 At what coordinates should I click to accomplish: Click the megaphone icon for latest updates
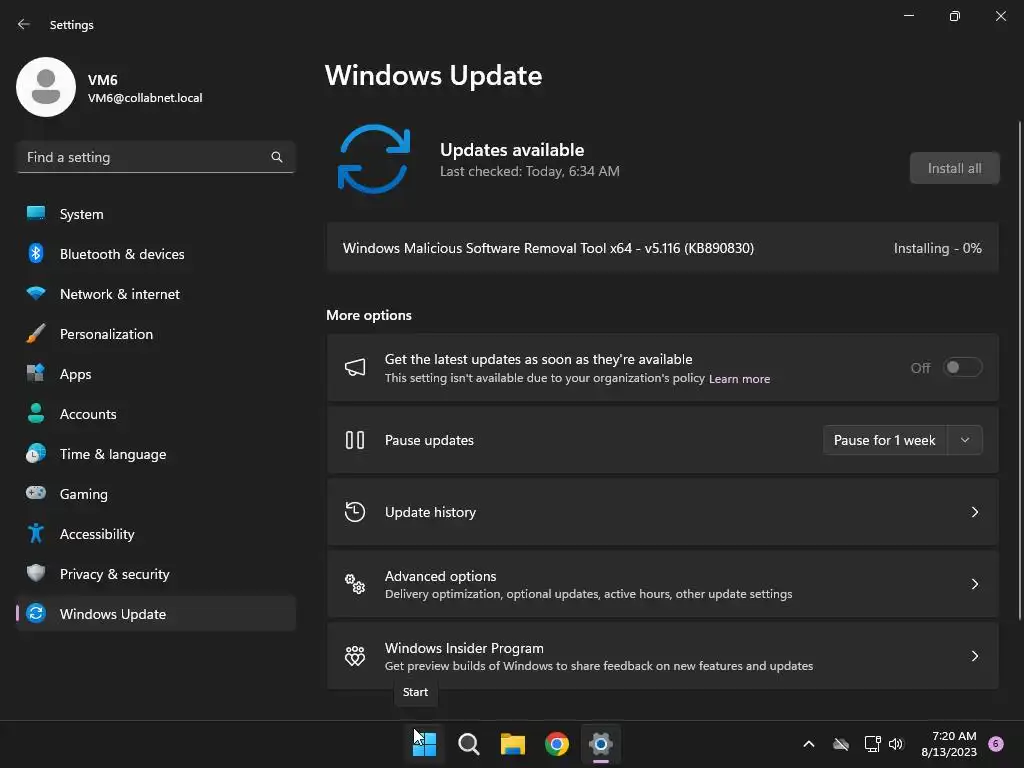click(x=355, y=368)
